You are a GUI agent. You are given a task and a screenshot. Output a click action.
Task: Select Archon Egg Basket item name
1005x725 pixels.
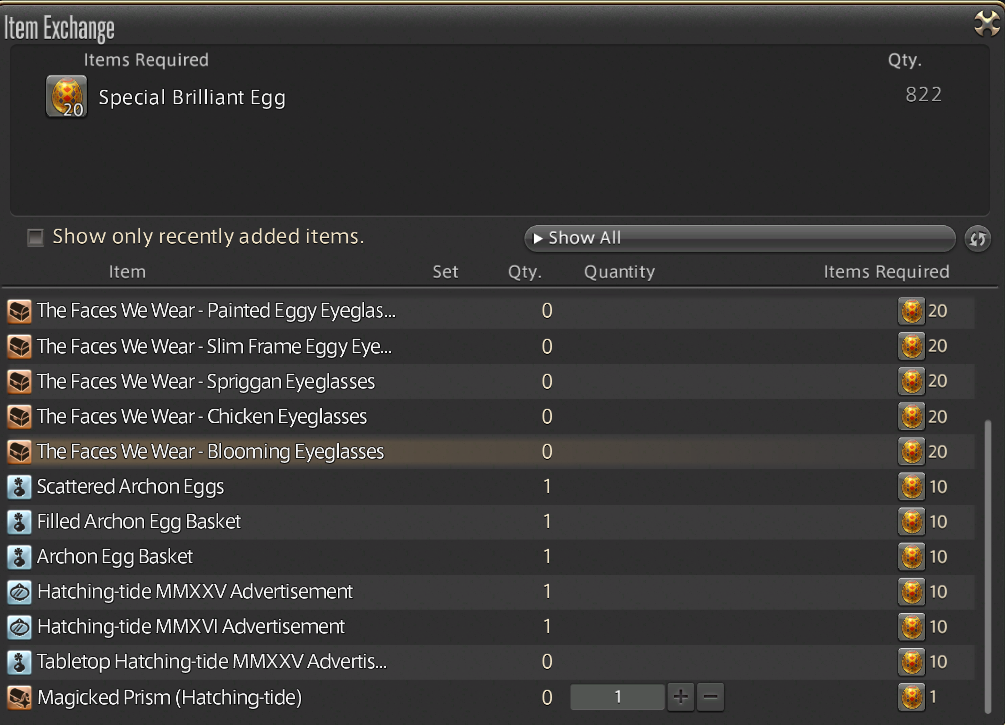tap(115, 557)
